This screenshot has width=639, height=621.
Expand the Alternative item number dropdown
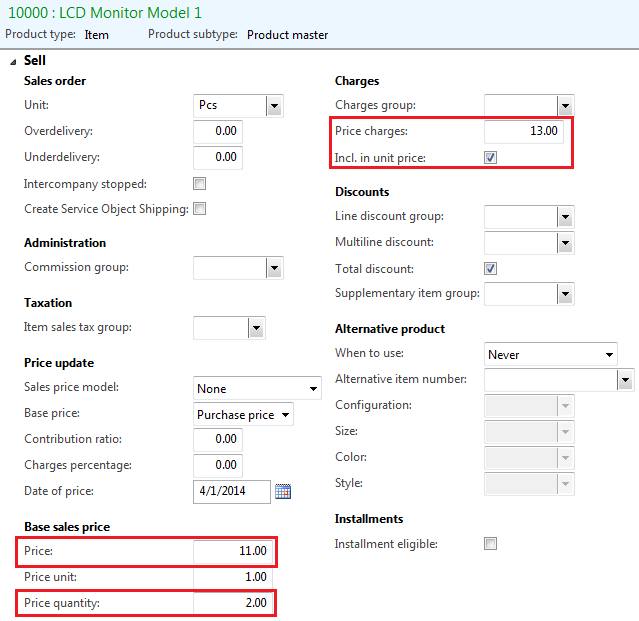(x=626, y=380)
